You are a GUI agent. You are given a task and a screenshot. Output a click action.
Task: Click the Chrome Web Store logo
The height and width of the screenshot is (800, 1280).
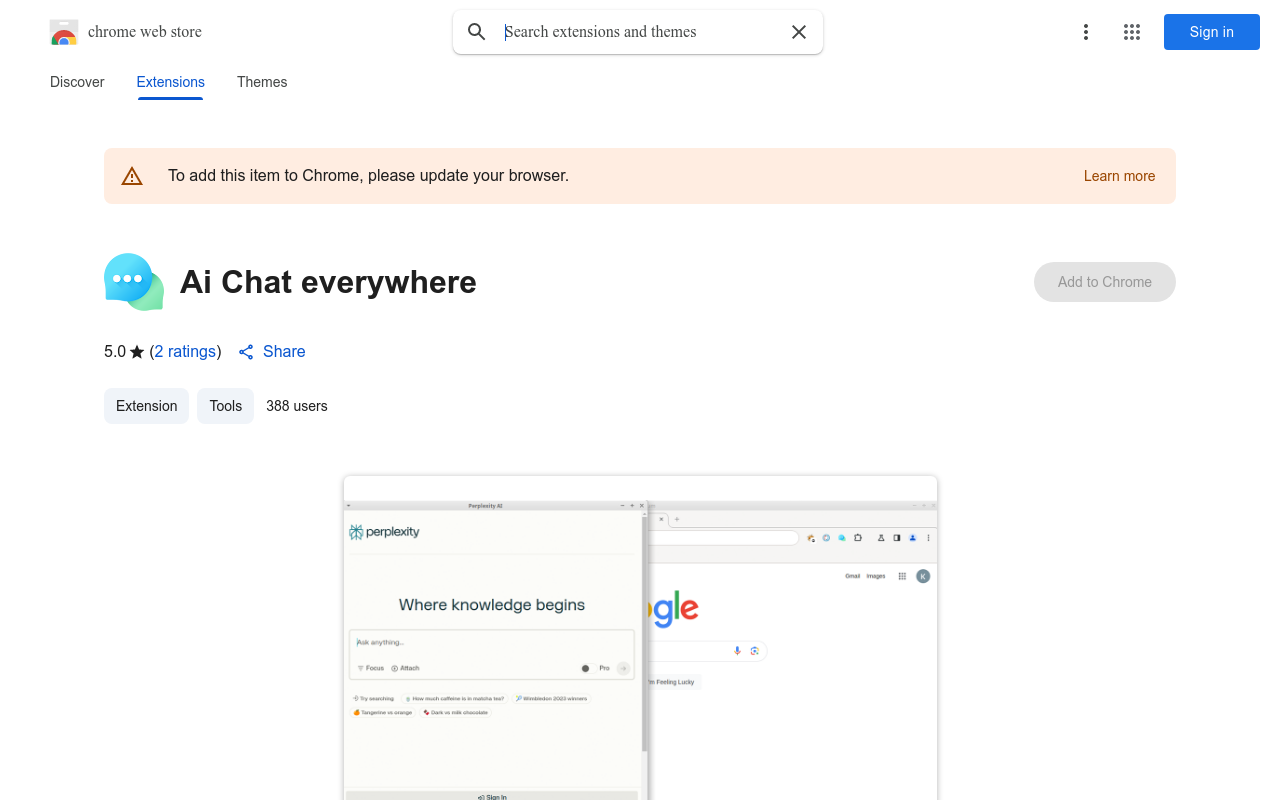pyautogui.click(x=64, y=32)
